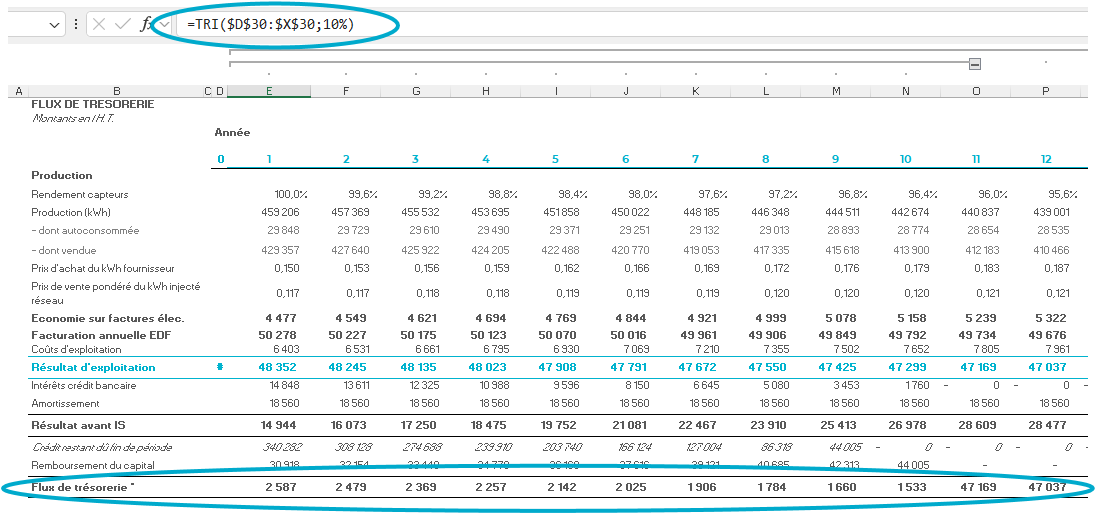
Task: Select column L header
Action: pos(766,91)
